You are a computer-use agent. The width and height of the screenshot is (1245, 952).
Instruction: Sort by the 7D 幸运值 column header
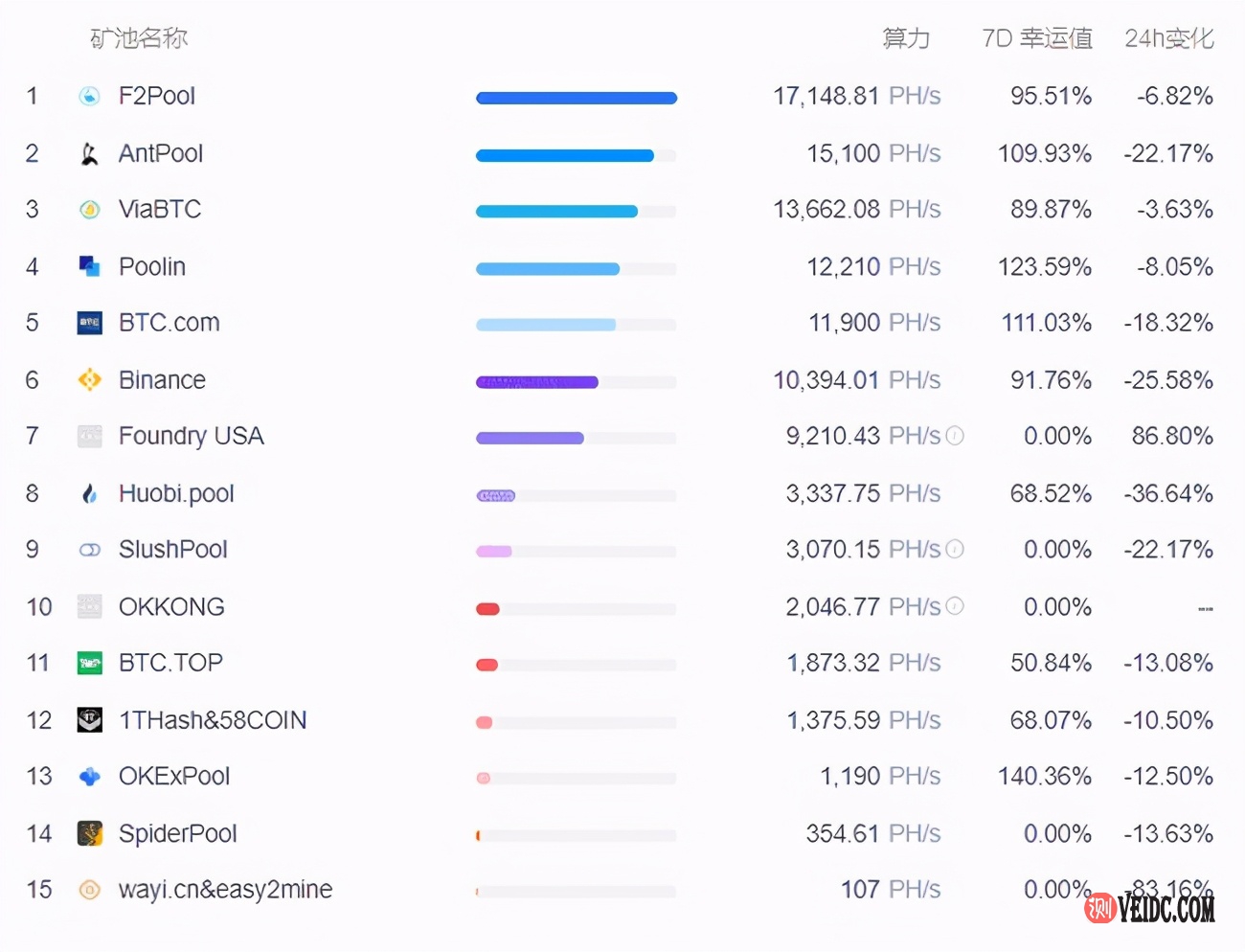(x=1036, y=38)
